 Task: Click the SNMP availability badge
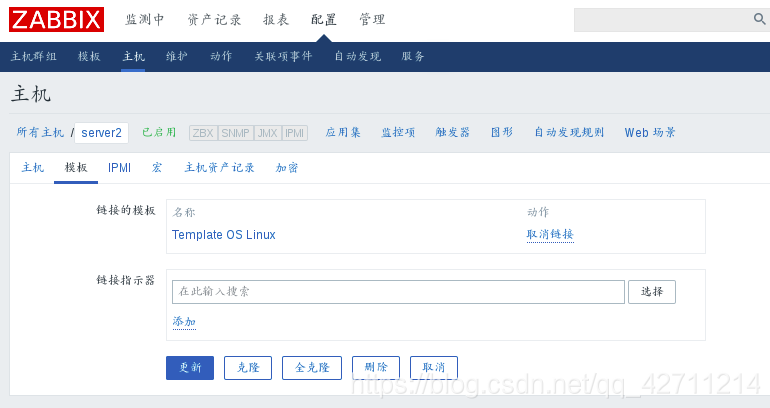236,133
